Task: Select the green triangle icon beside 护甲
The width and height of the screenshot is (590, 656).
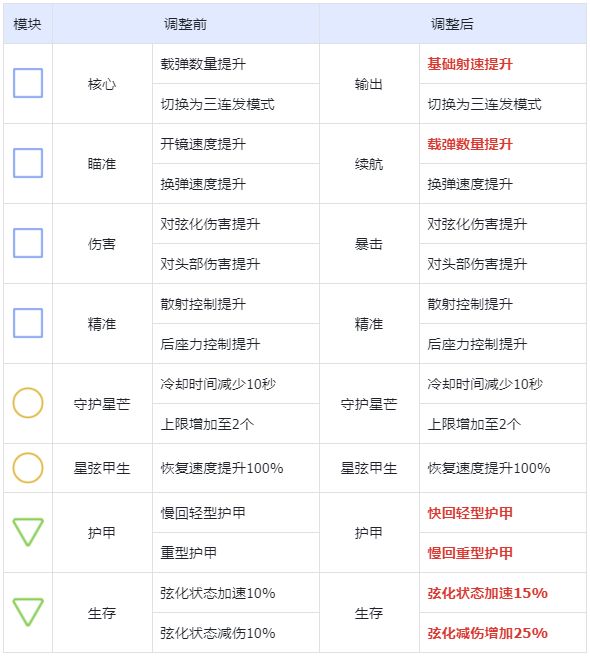Action: (28, 532)
